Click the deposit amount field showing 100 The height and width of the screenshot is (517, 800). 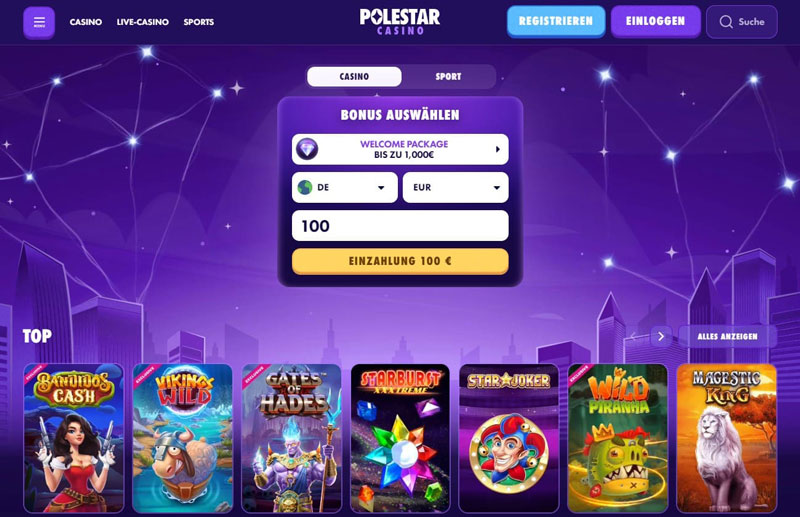(x=400, y=226)
